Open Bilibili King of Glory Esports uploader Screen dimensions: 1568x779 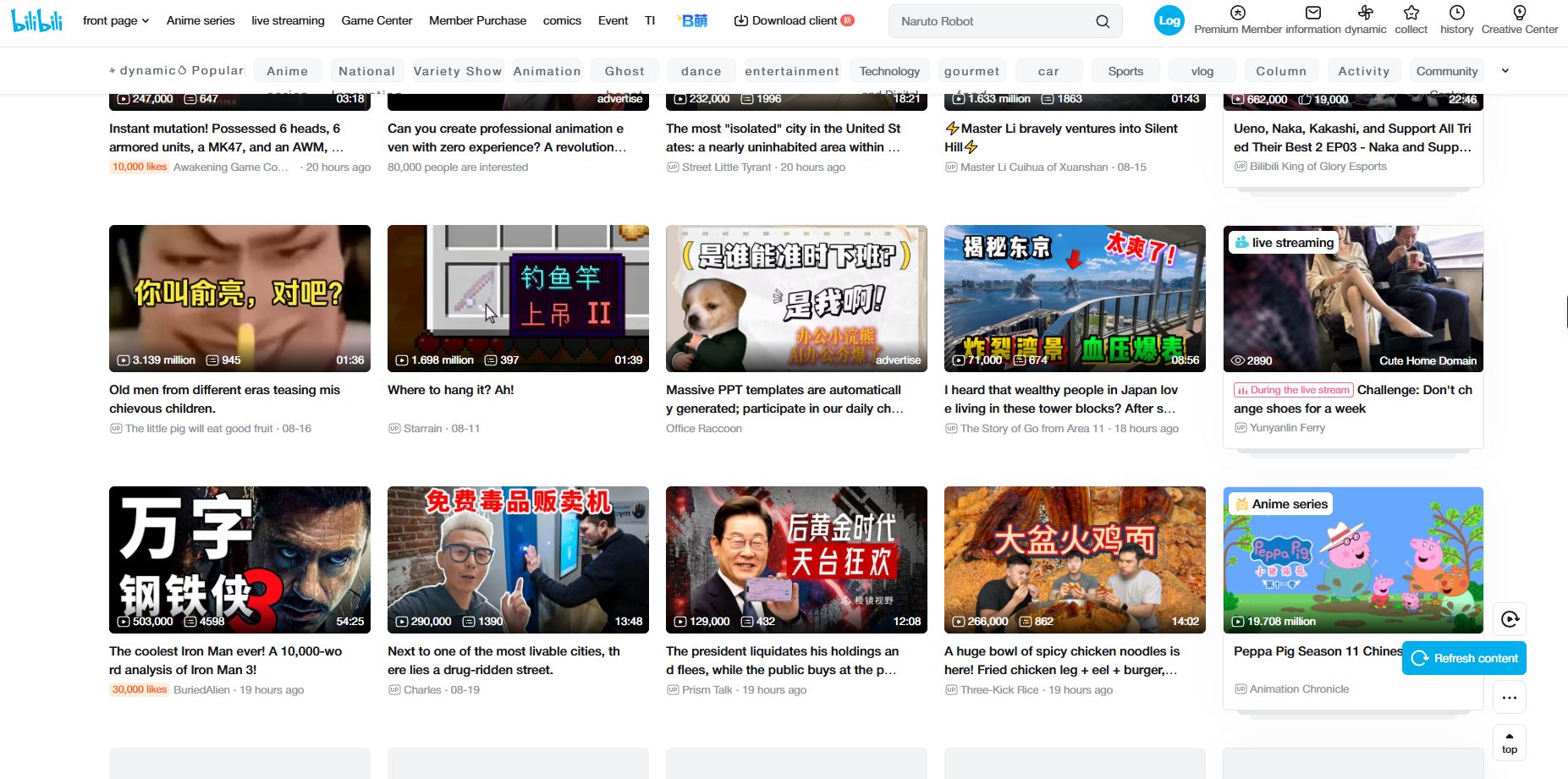(x=1318, y=167)
